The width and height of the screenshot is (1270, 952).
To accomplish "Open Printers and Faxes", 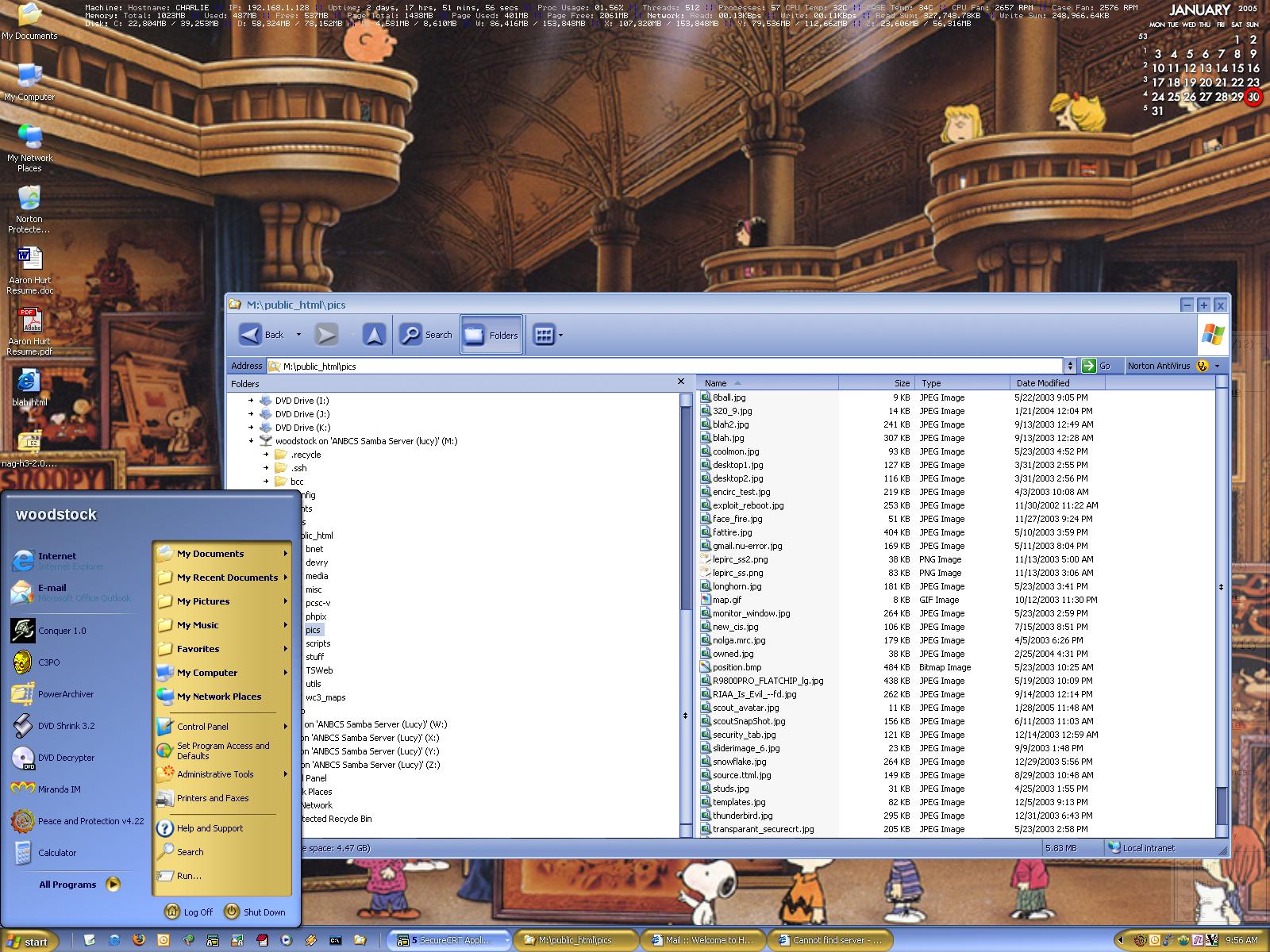I will 223,798.
